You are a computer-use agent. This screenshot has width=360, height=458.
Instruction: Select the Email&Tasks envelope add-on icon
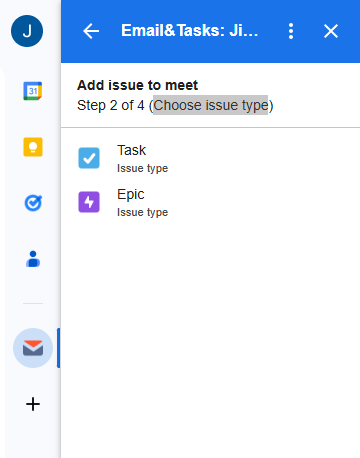click(x=33, y=348)
